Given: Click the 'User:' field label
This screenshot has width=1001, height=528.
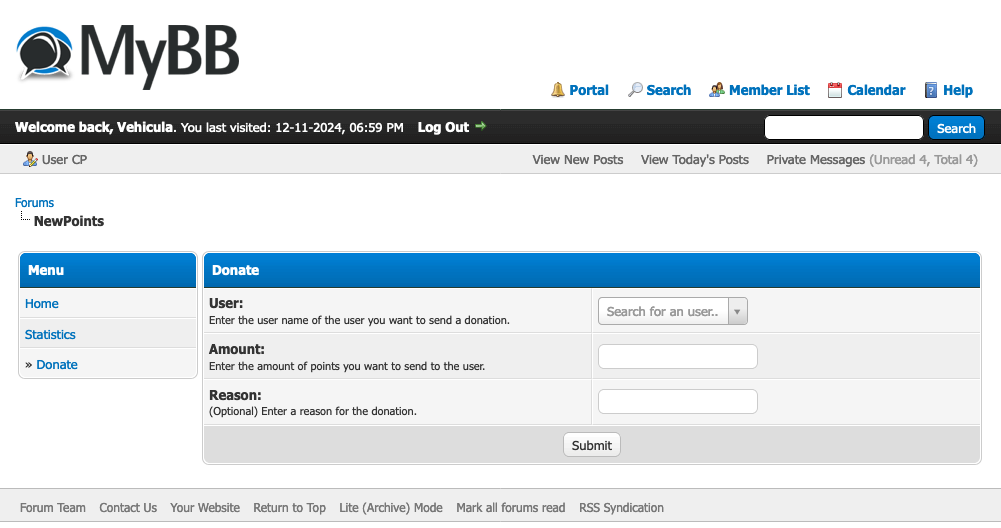Looking at the screenshot, I should [x=226, y=303].
